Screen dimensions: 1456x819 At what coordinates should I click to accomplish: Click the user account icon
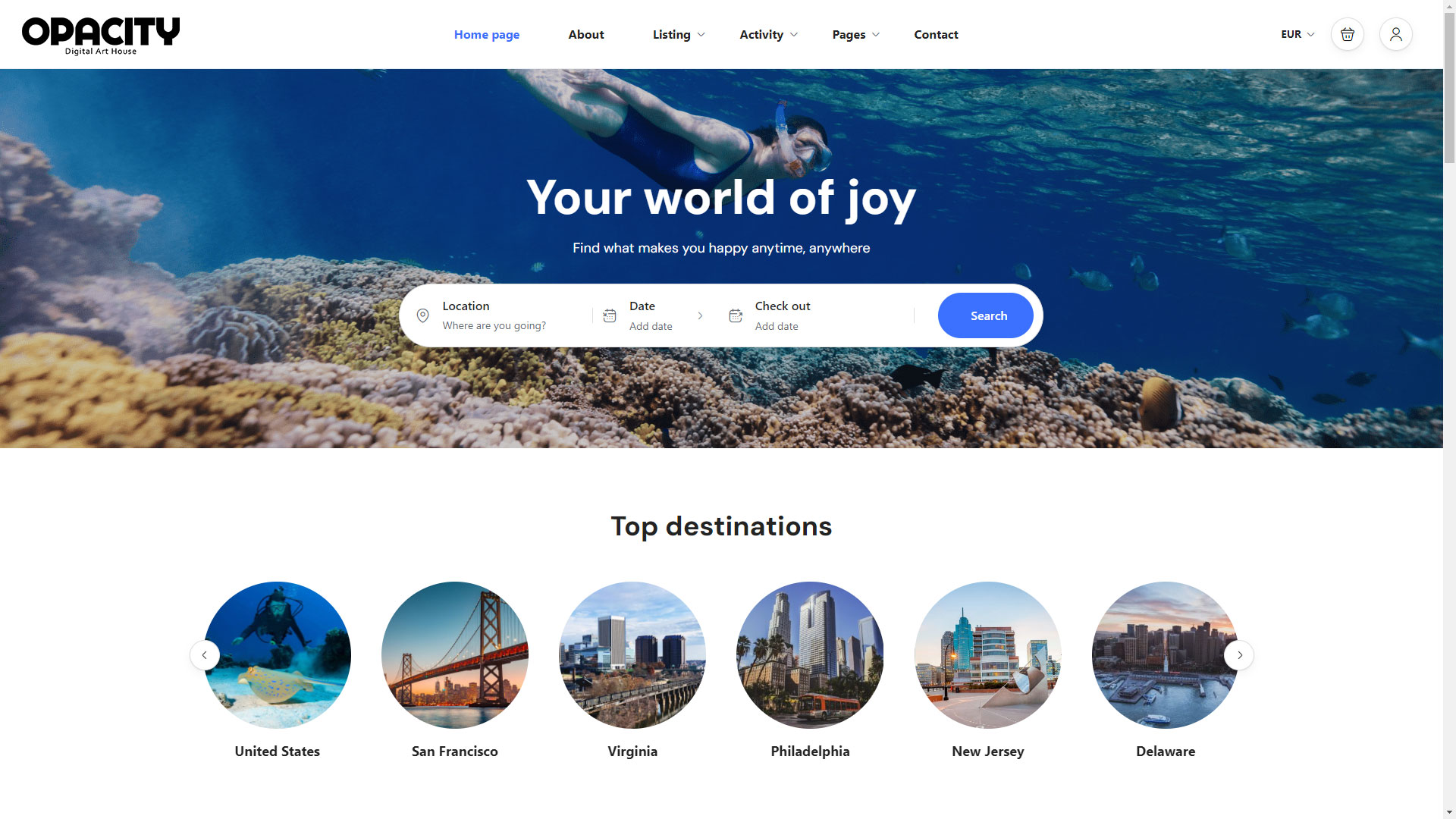[x=1395, y=34]
